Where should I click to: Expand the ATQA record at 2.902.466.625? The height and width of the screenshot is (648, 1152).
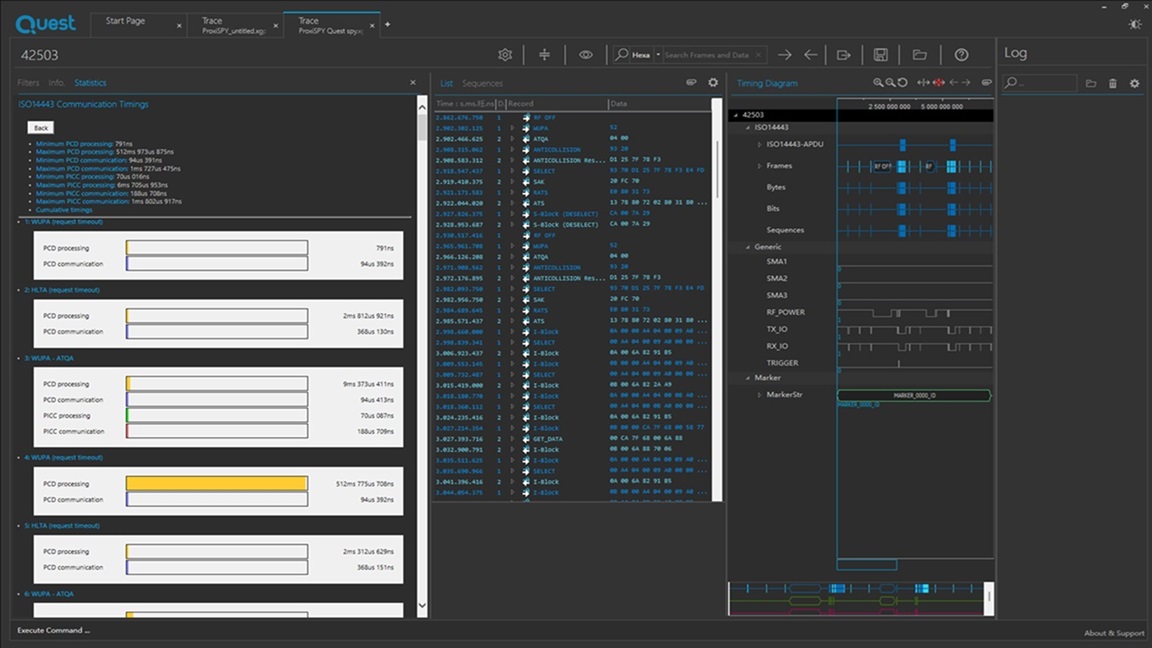point(512,139)
